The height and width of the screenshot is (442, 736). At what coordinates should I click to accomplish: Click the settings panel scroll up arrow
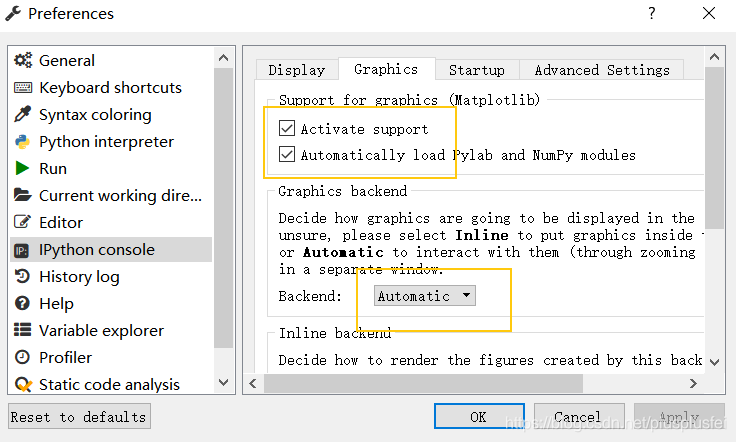point(714,57)
